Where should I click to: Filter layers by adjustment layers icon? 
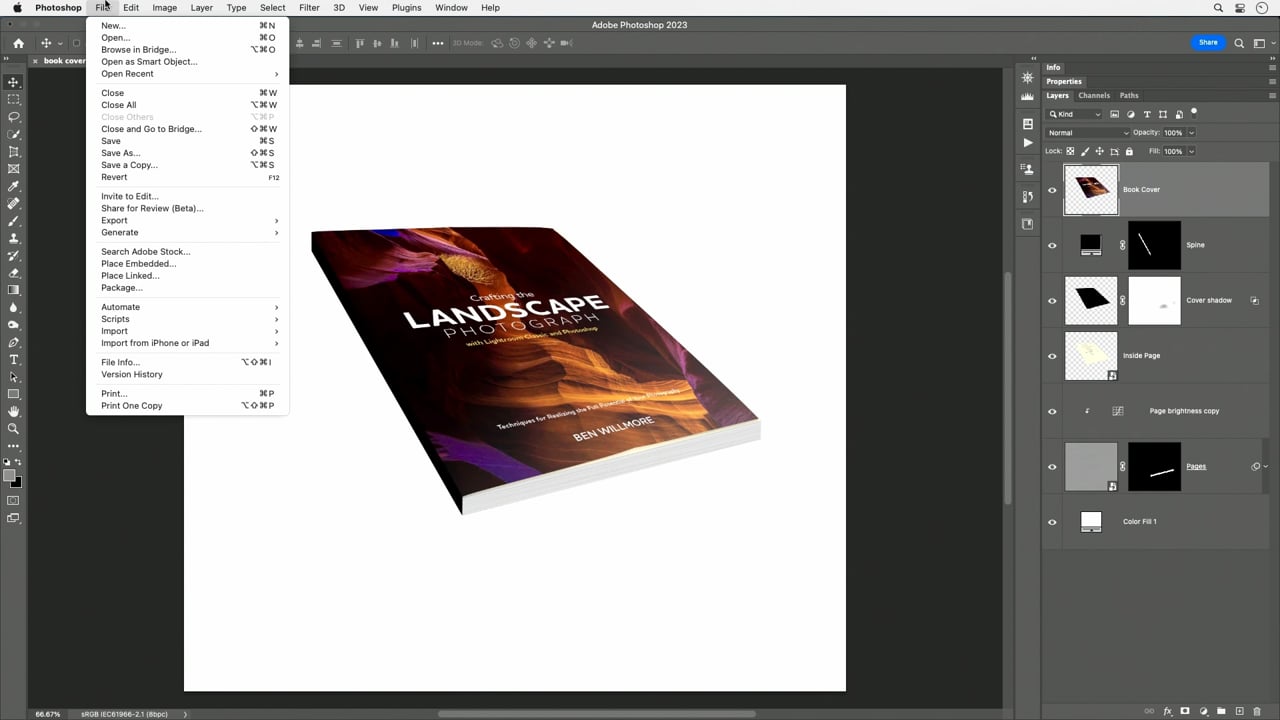tap(1131, 114)
